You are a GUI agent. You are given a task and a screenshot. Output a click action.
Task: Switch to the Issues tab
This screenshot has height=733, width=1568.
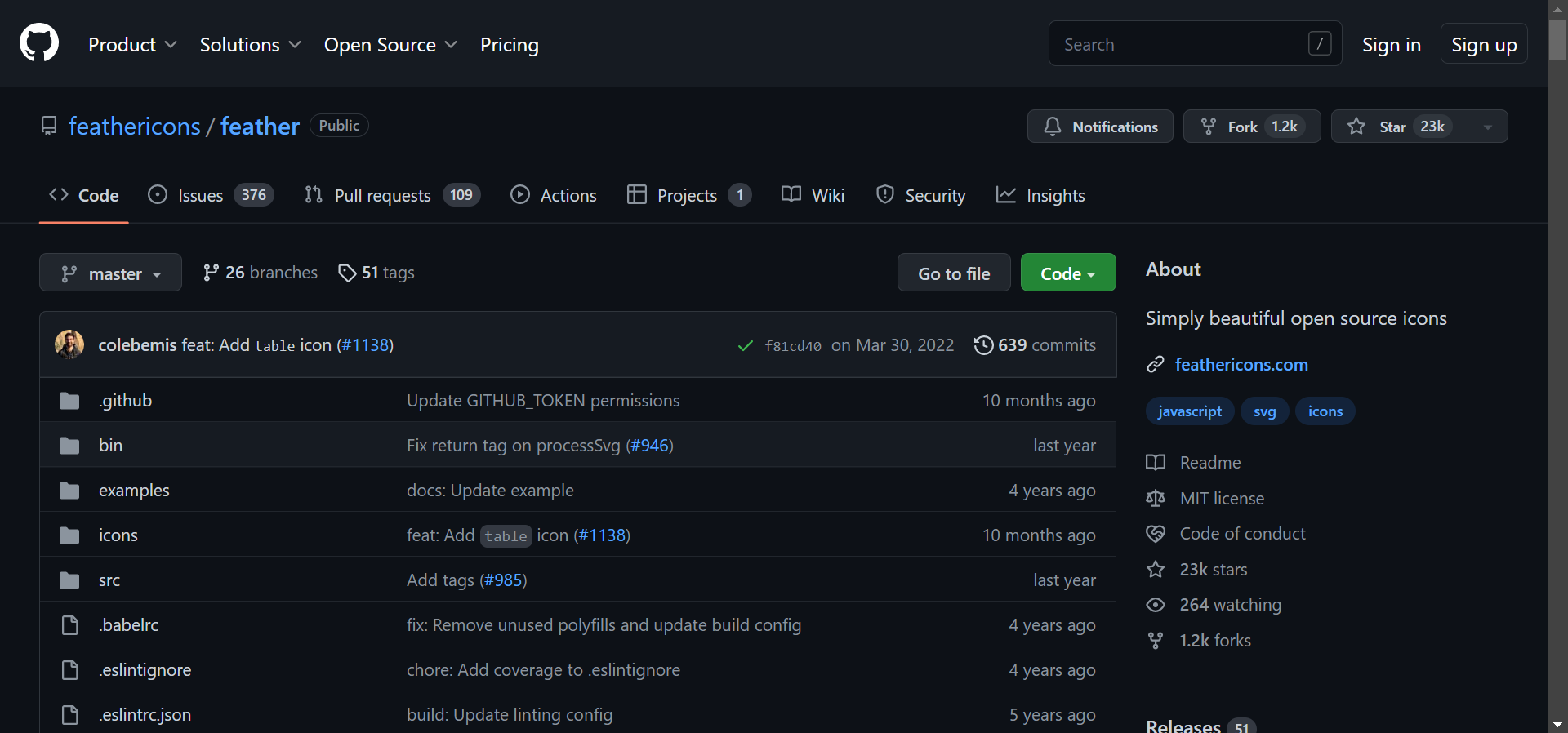point(211,196)
